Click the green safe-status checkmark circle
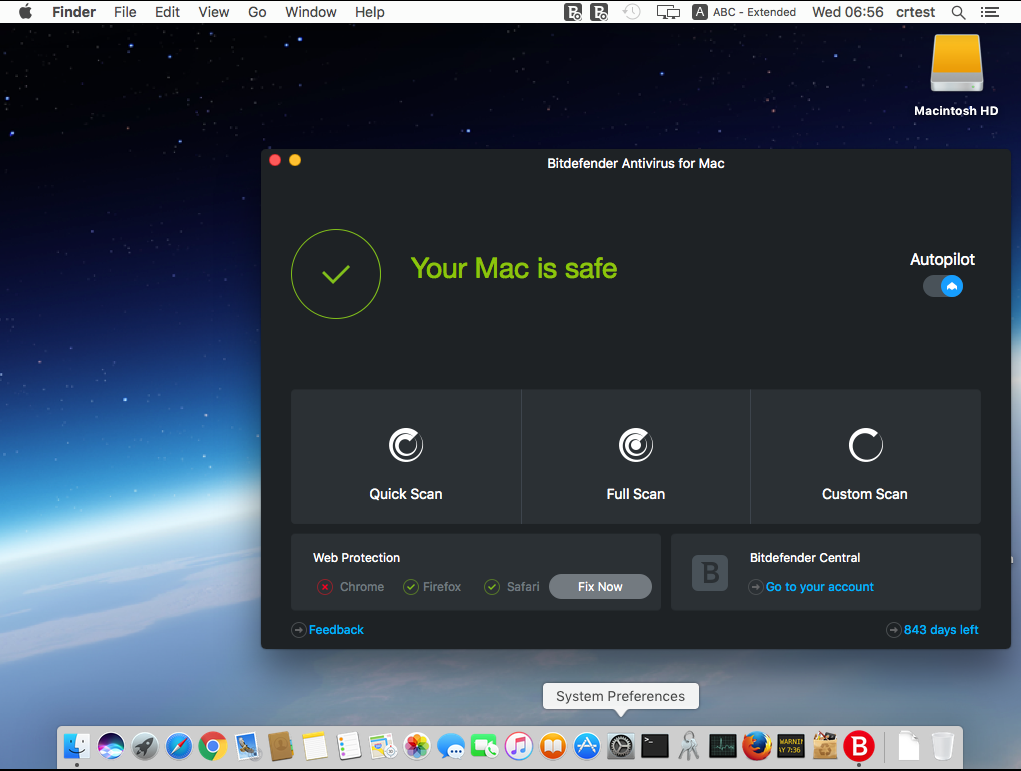The height and width of the screenshot is (771, 1021). [x=336, y=273]
